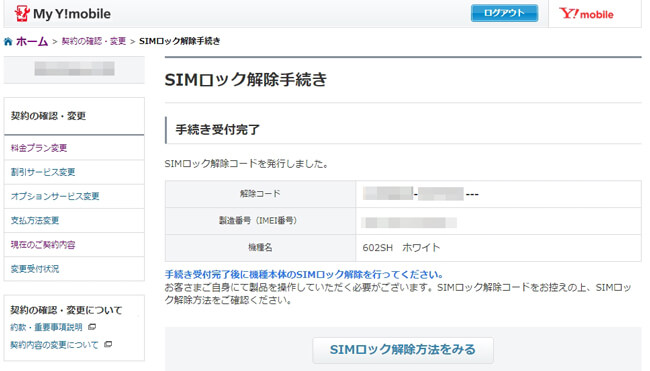The width and height of the screenshot is (650, 371).
Task: Click the 手続き受付完了後に機種本体のSIMロック解除 notice
Action: coord(305,274)
